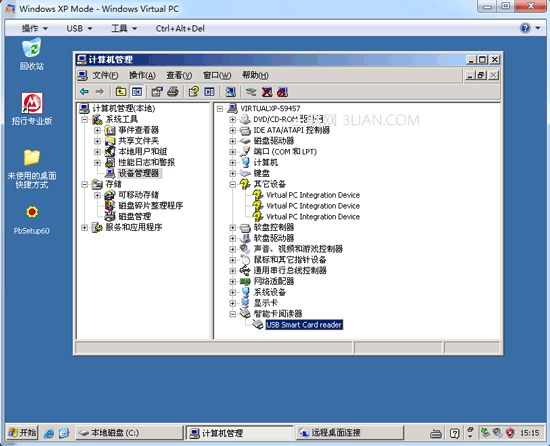Screen dimensions: 550x446
Task: Click the 15:15 taskbar clock
Action: [529, 433]
